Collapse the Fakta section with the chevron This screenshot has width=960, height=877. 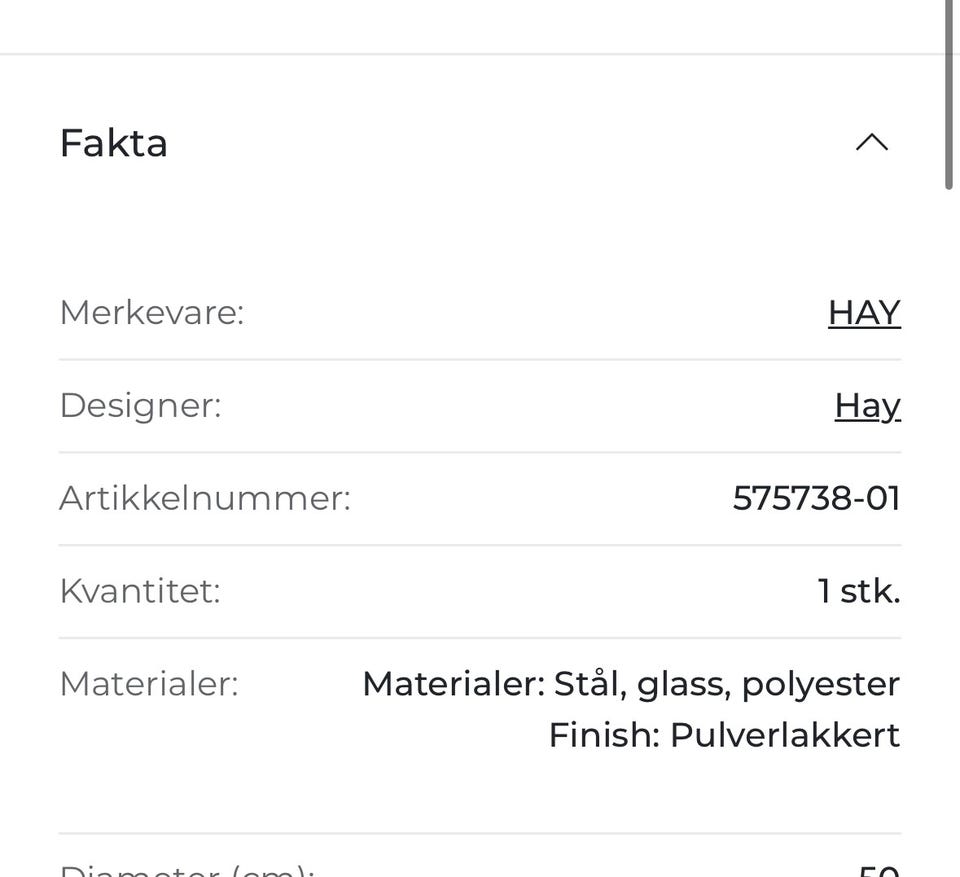click(871, 143)
